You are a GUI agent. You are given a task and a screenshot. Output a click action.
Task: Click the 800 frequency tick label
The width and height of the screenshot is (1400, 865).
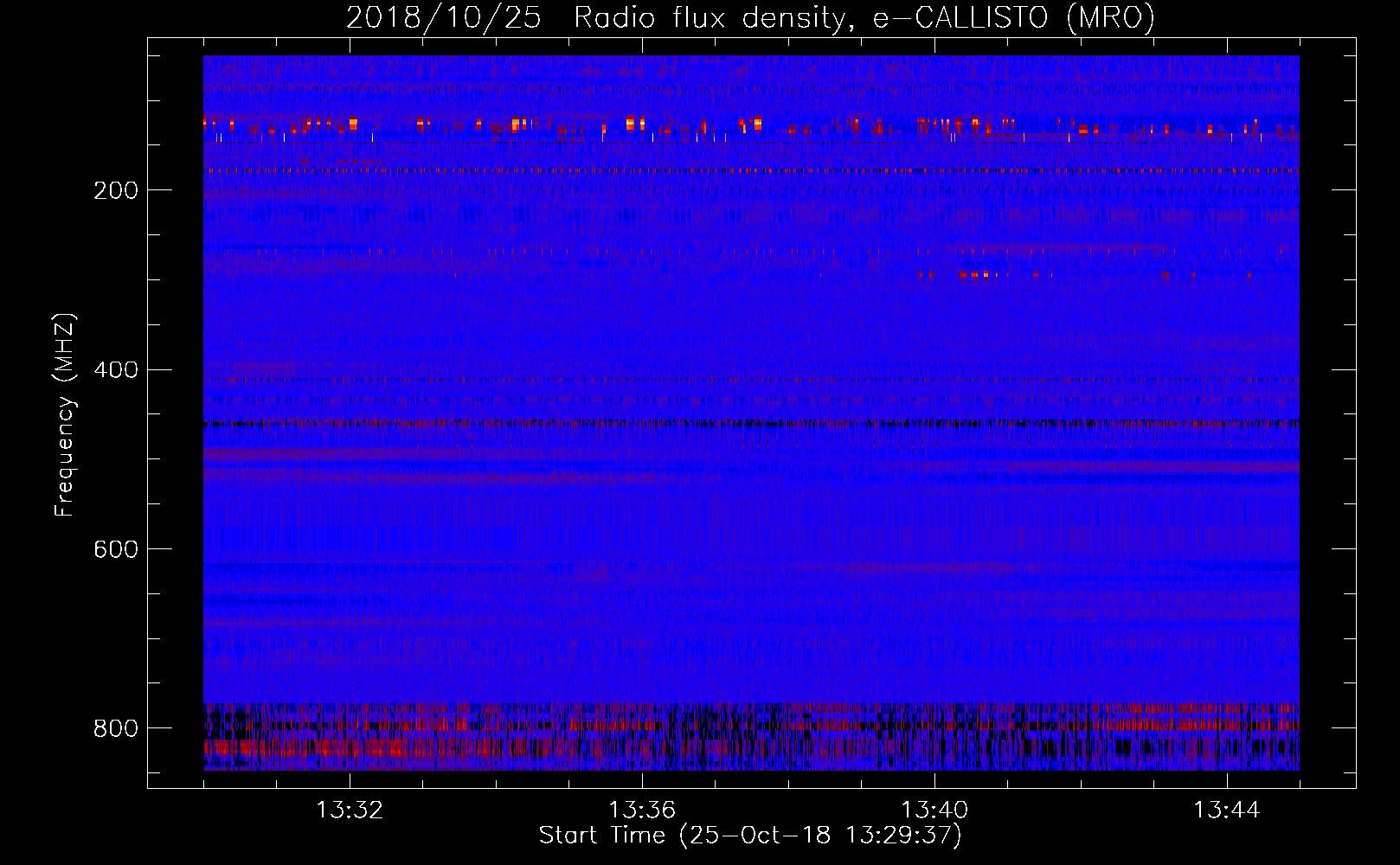tap(115, 728)
